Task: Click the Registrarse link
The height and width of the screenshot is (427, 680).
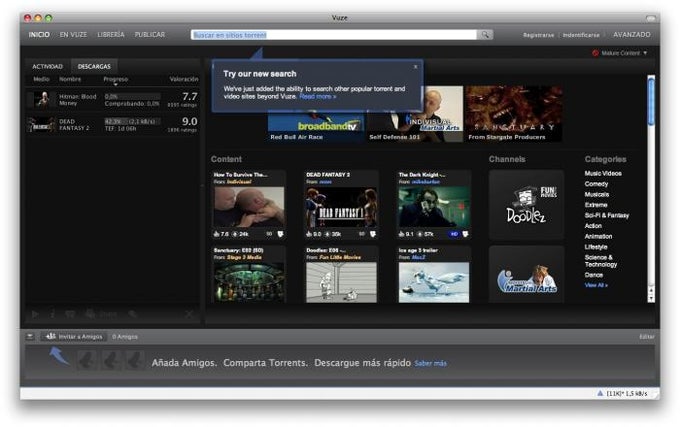Action: (539, 35)
